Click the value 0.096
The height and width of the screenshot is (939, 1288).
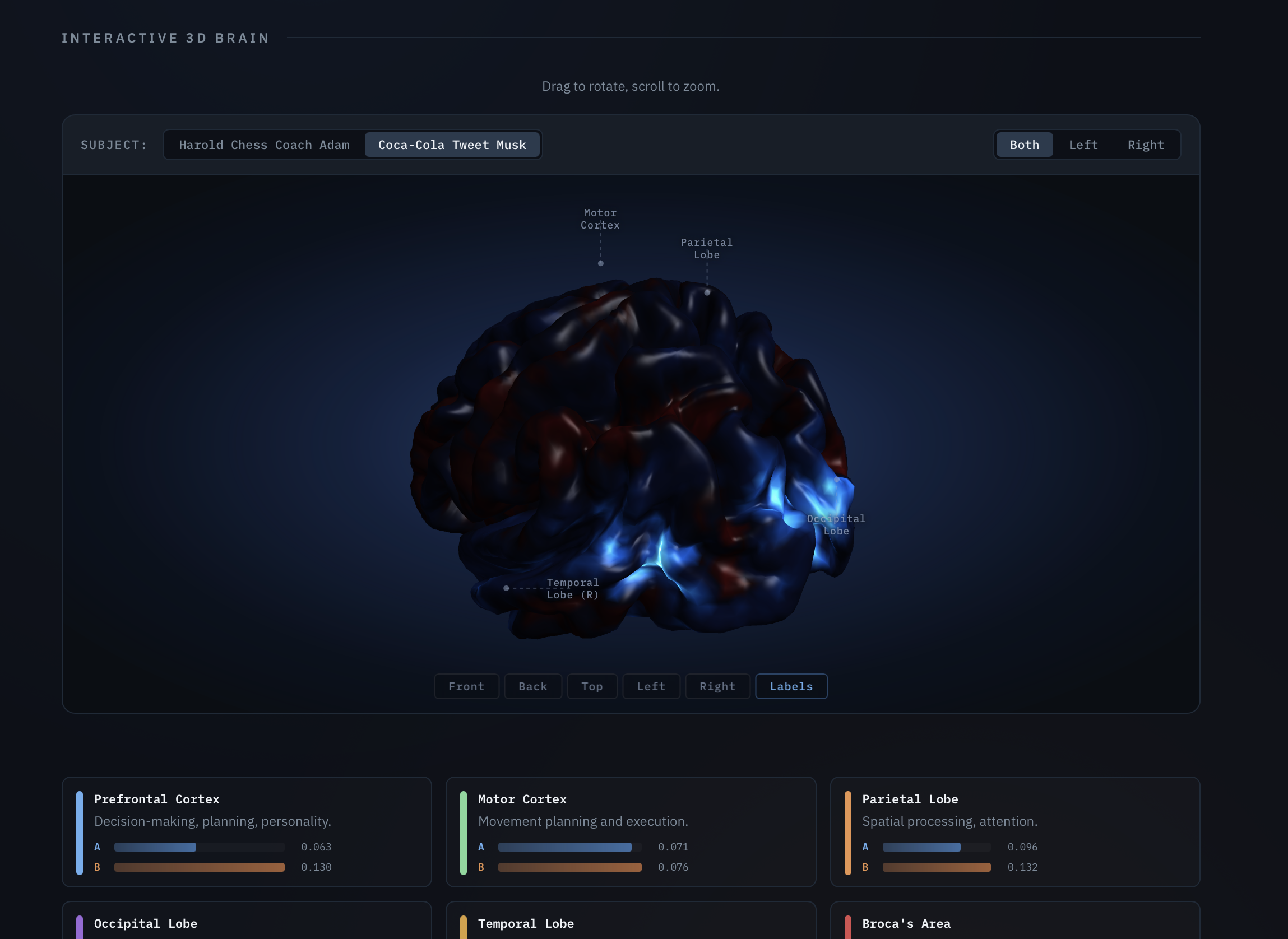point(1022,847)
